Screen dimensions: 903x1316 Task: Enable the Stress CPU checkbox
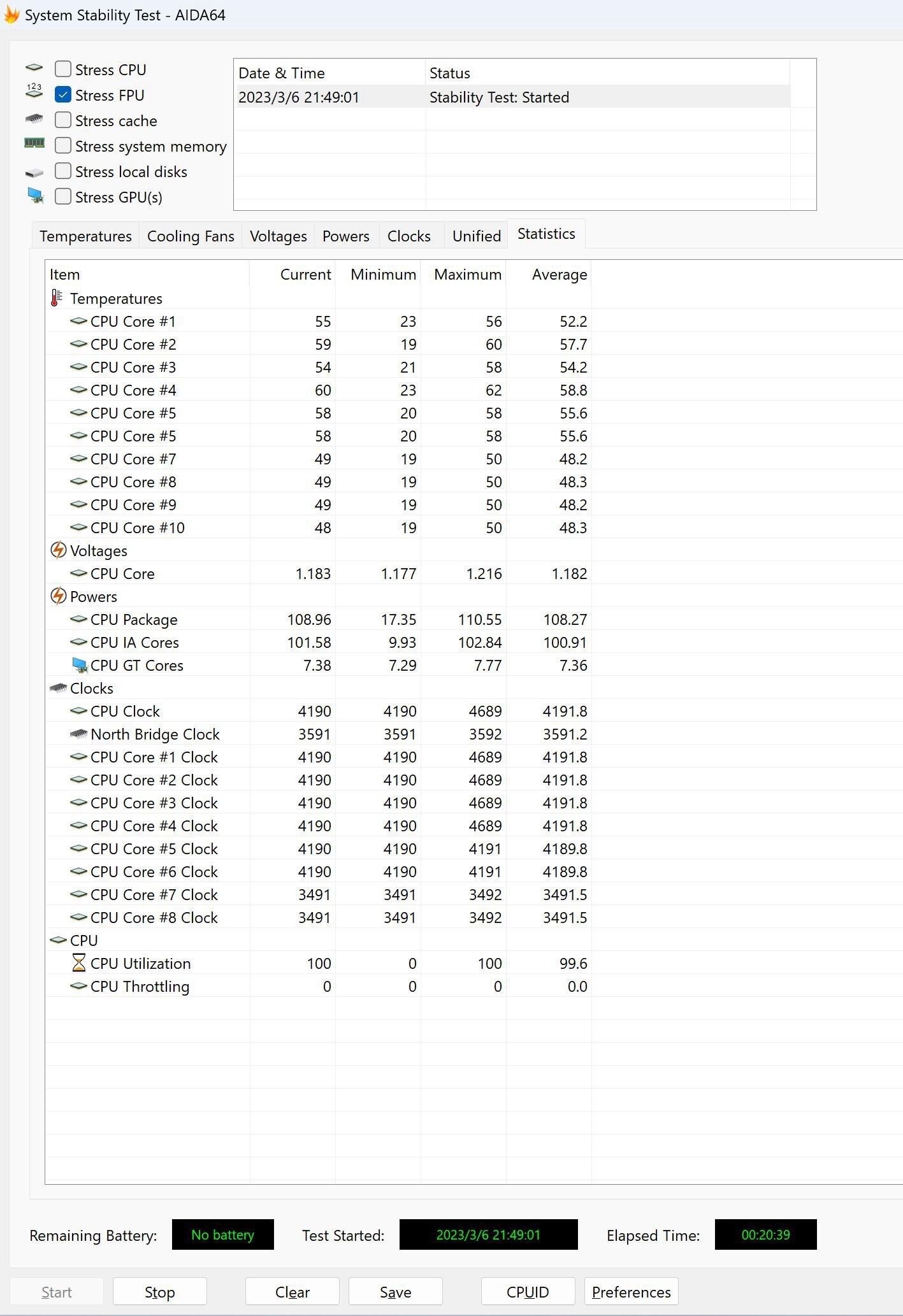click(x=63, y=69)
